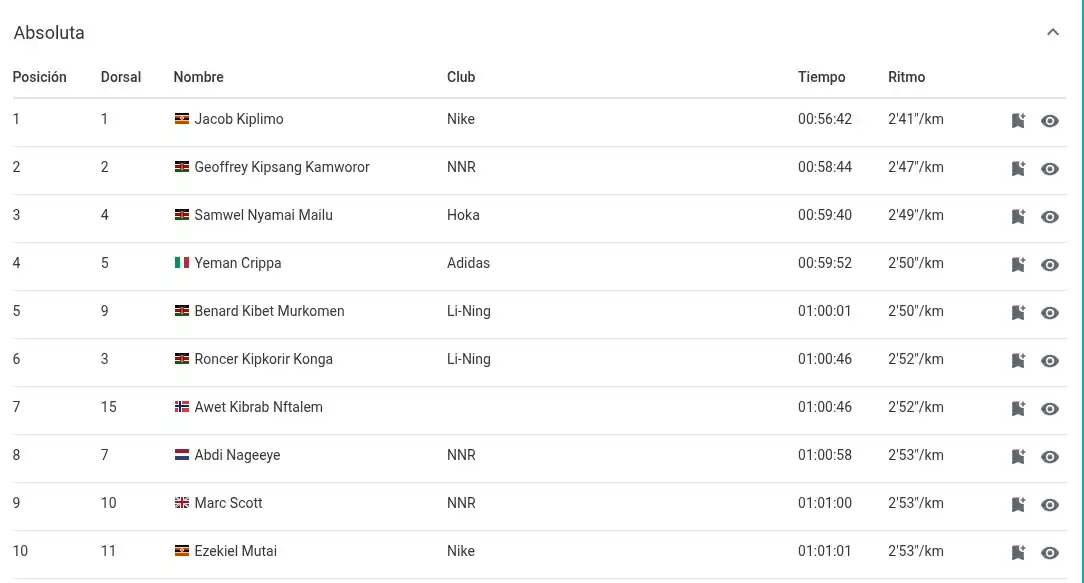
Task: Click the Club column header
Action: [x=461, y=77]
